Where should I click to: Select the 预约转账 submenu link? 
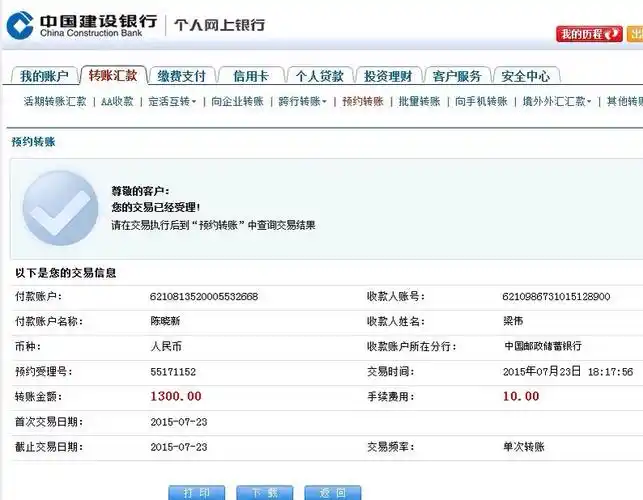pos(363,101)
